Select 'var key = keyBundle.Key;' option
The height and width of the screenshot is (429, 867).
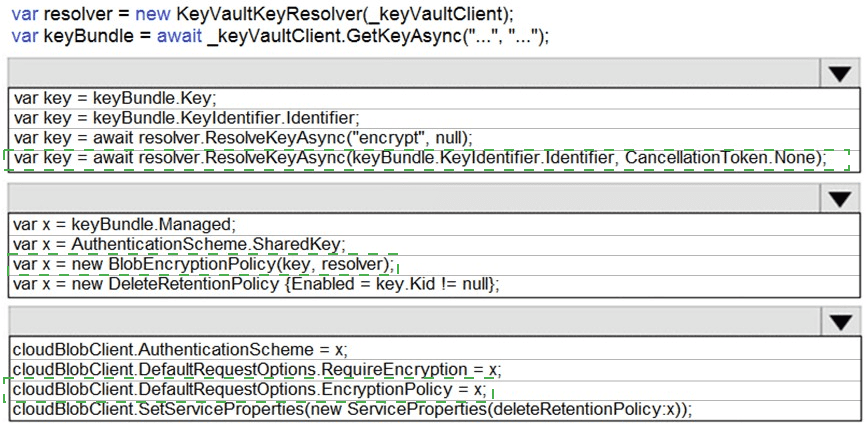click(x=115, y=99)
